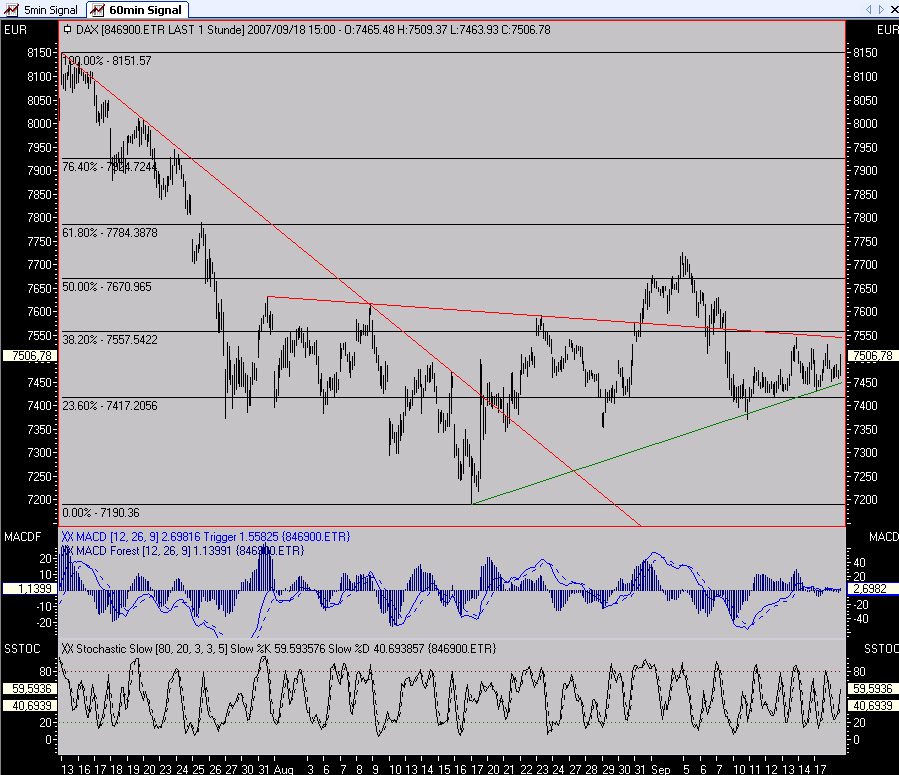The height and width of the screenshot is (775, 899).
Task: Click the 2,6982 MACD value on right axis
Action: click(x=873, y=589)
